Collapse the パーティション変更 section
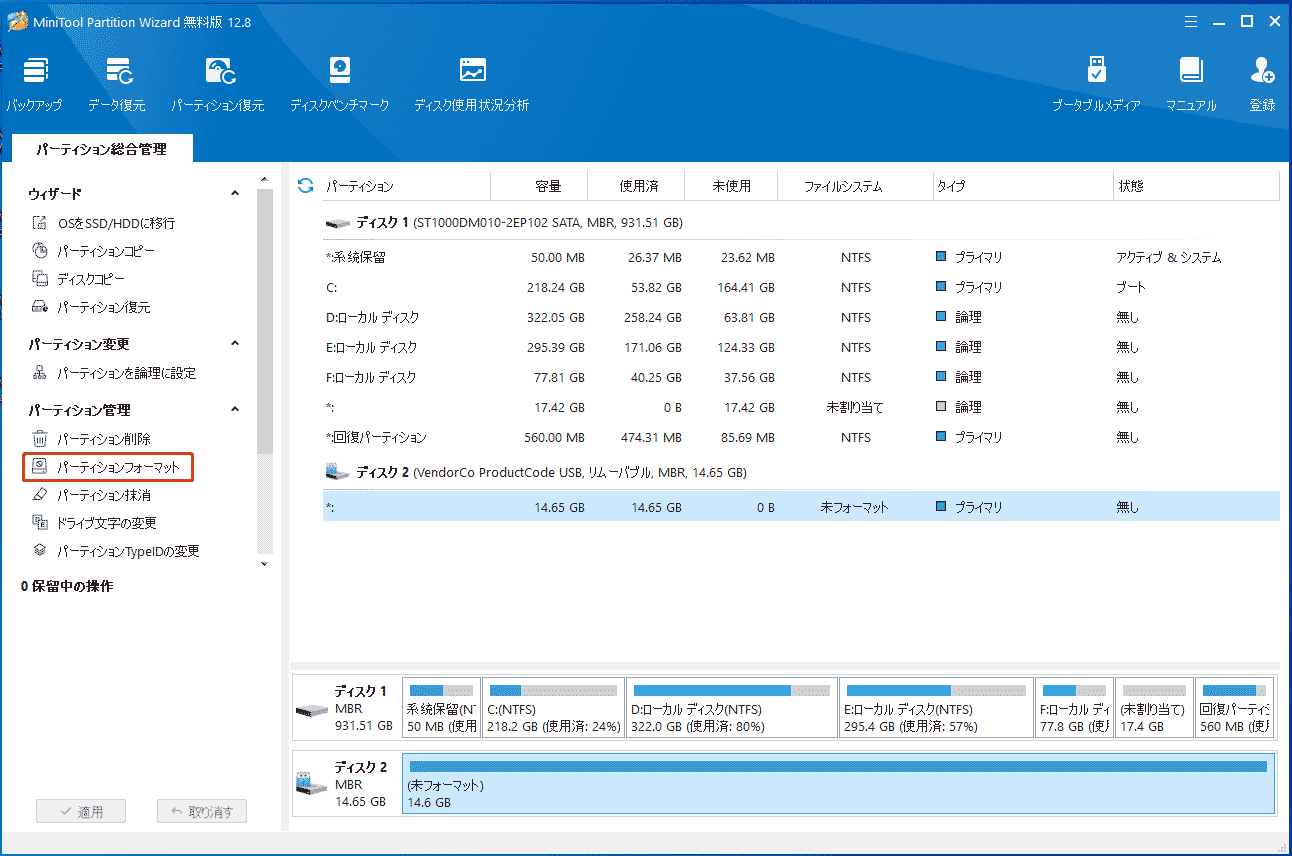 coord(235,344)
